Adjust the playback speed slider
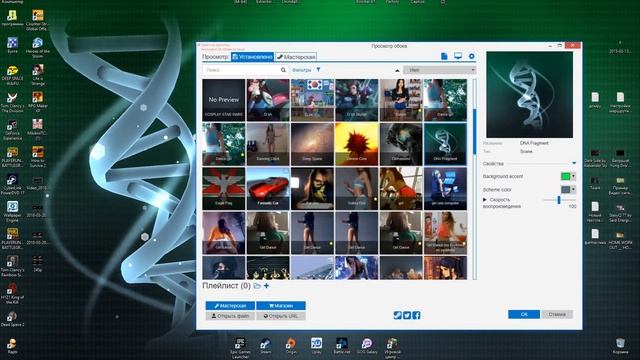This screenshot has width=640, height=360. pos(559,200)
